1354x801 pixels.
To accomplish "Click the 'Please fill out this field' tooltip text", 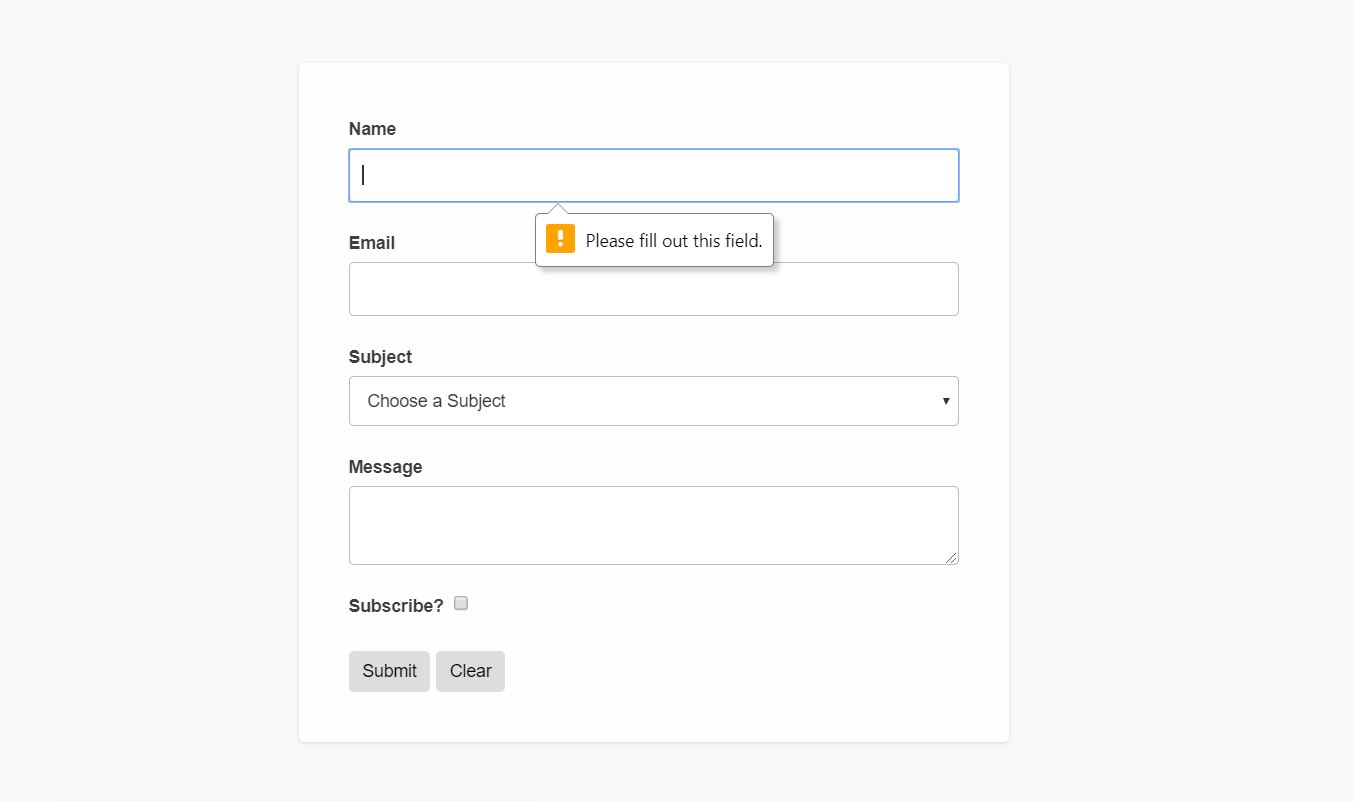I will point(673,241).
